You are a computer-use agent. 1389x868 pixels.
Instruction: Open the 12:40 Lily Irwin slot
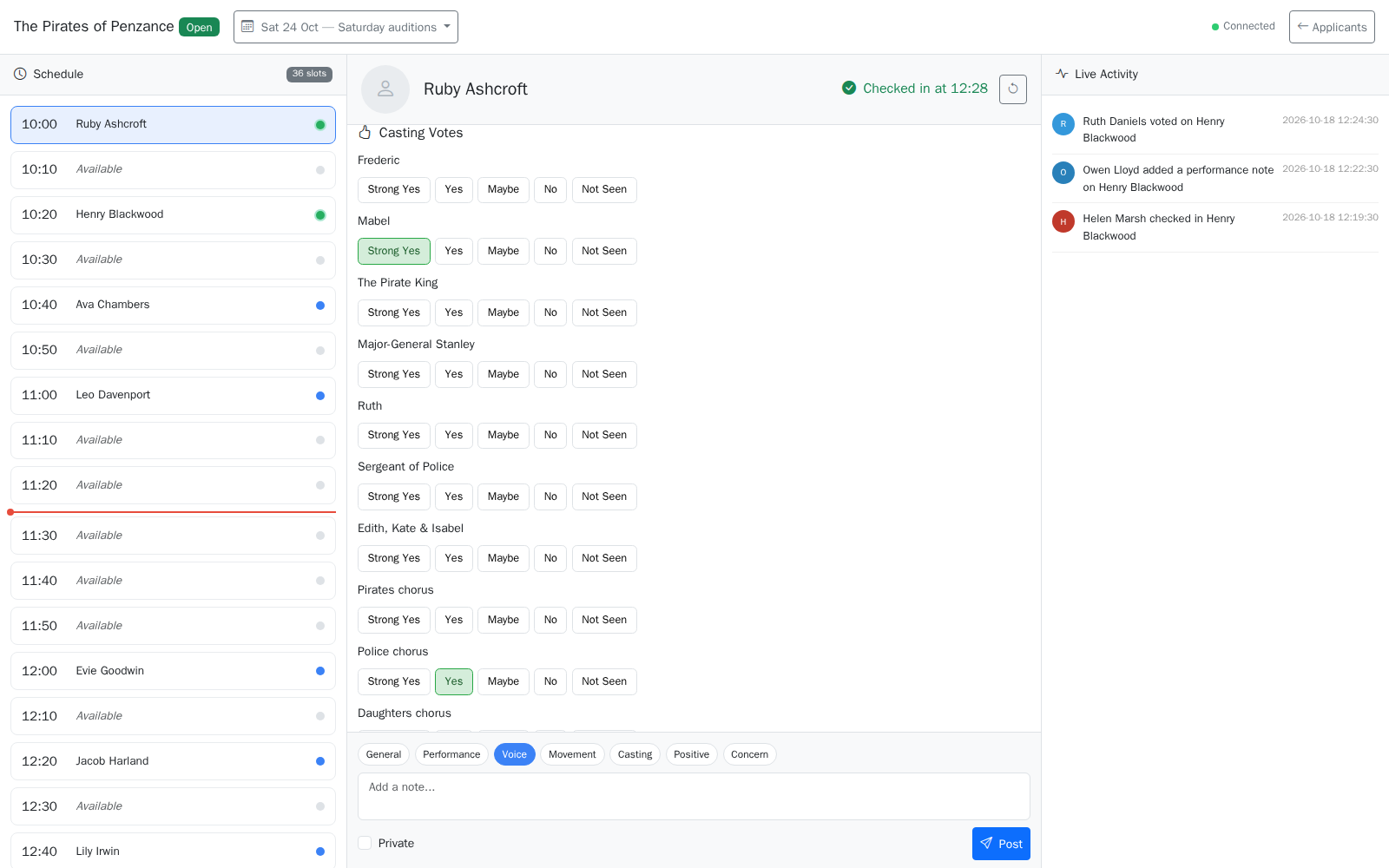[x=173, y=851]
